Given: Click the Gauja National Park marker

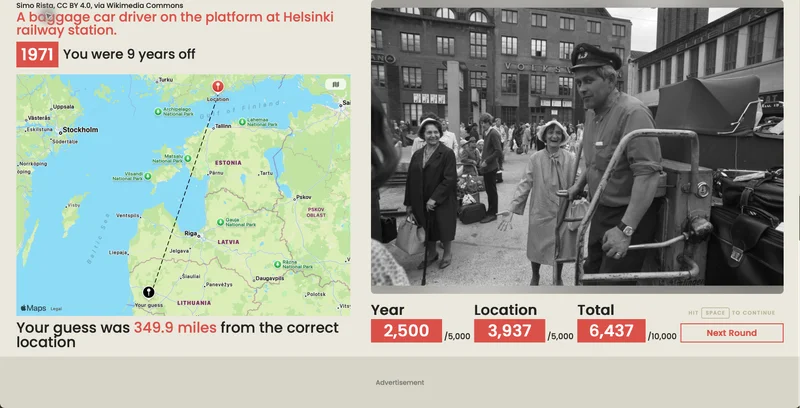Looking at the screenshot, I should (220, 222).
